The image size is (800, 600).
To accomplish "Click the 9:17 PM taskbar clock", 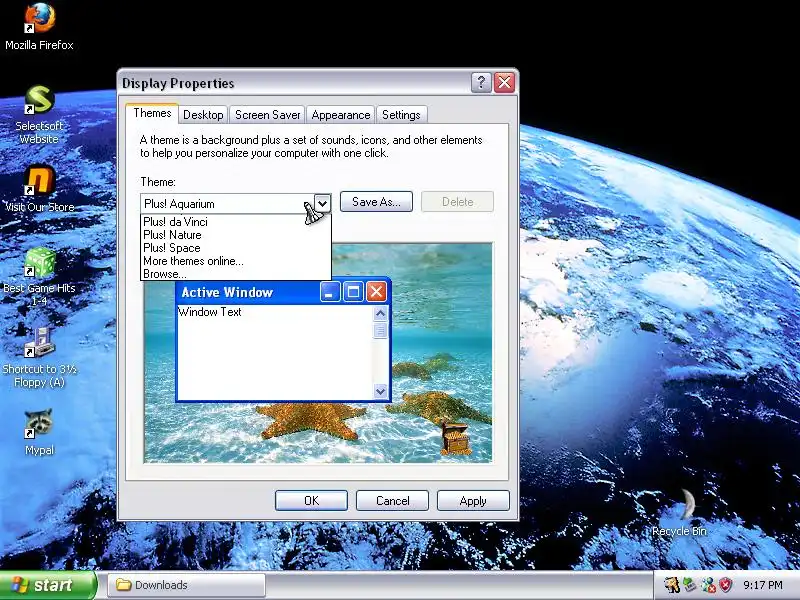I will (762, 585).
